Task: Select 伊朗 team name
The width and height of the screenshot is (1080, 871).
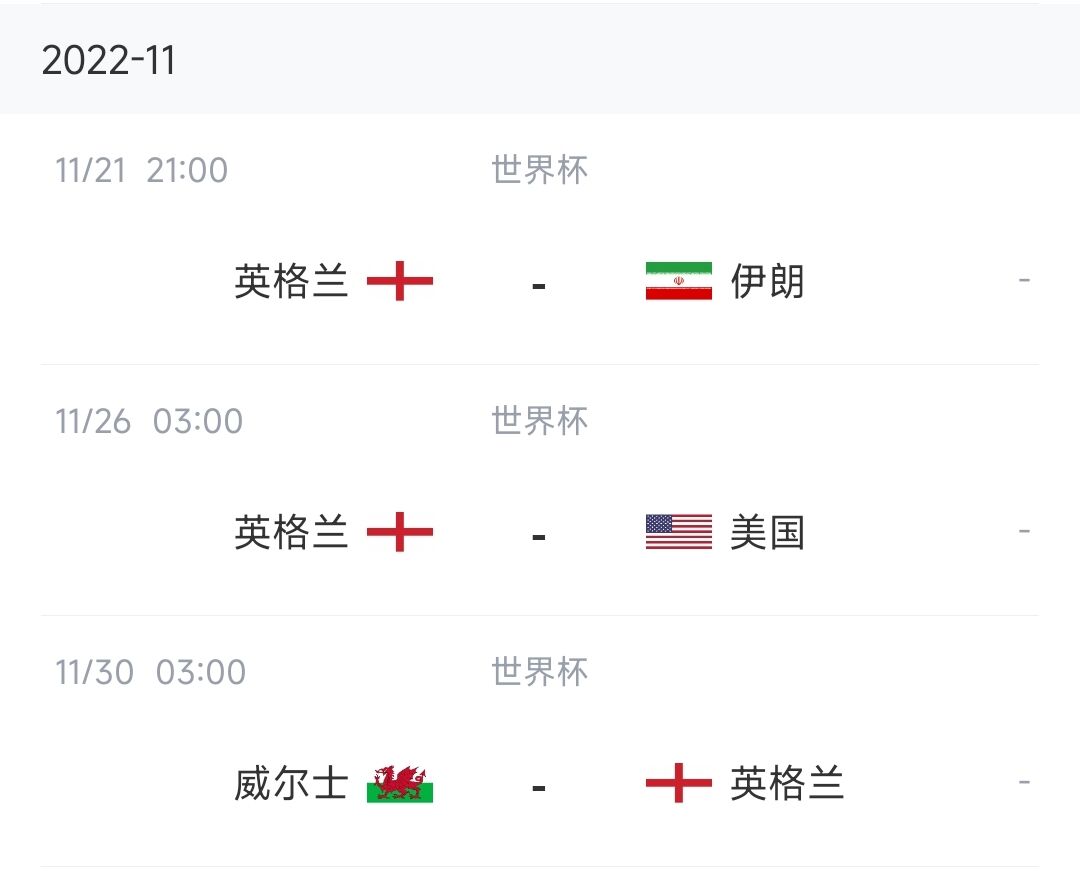Action: [x=767, y=281]
